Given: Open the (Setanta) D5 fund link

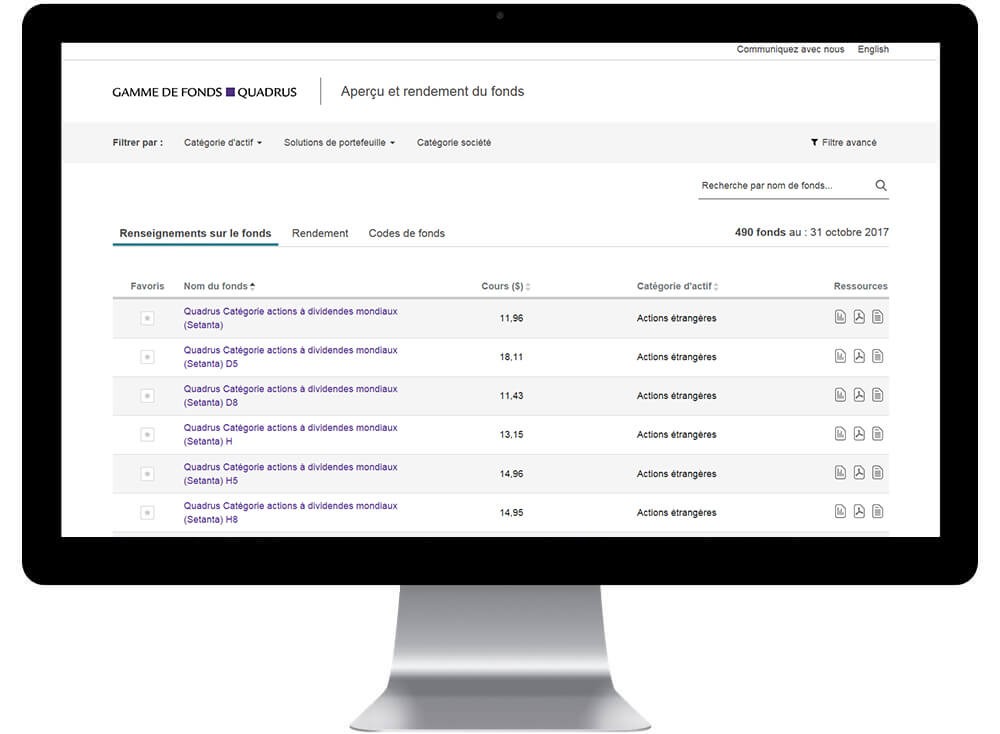Looking at the screenshot, I should [x=290, y=357].
